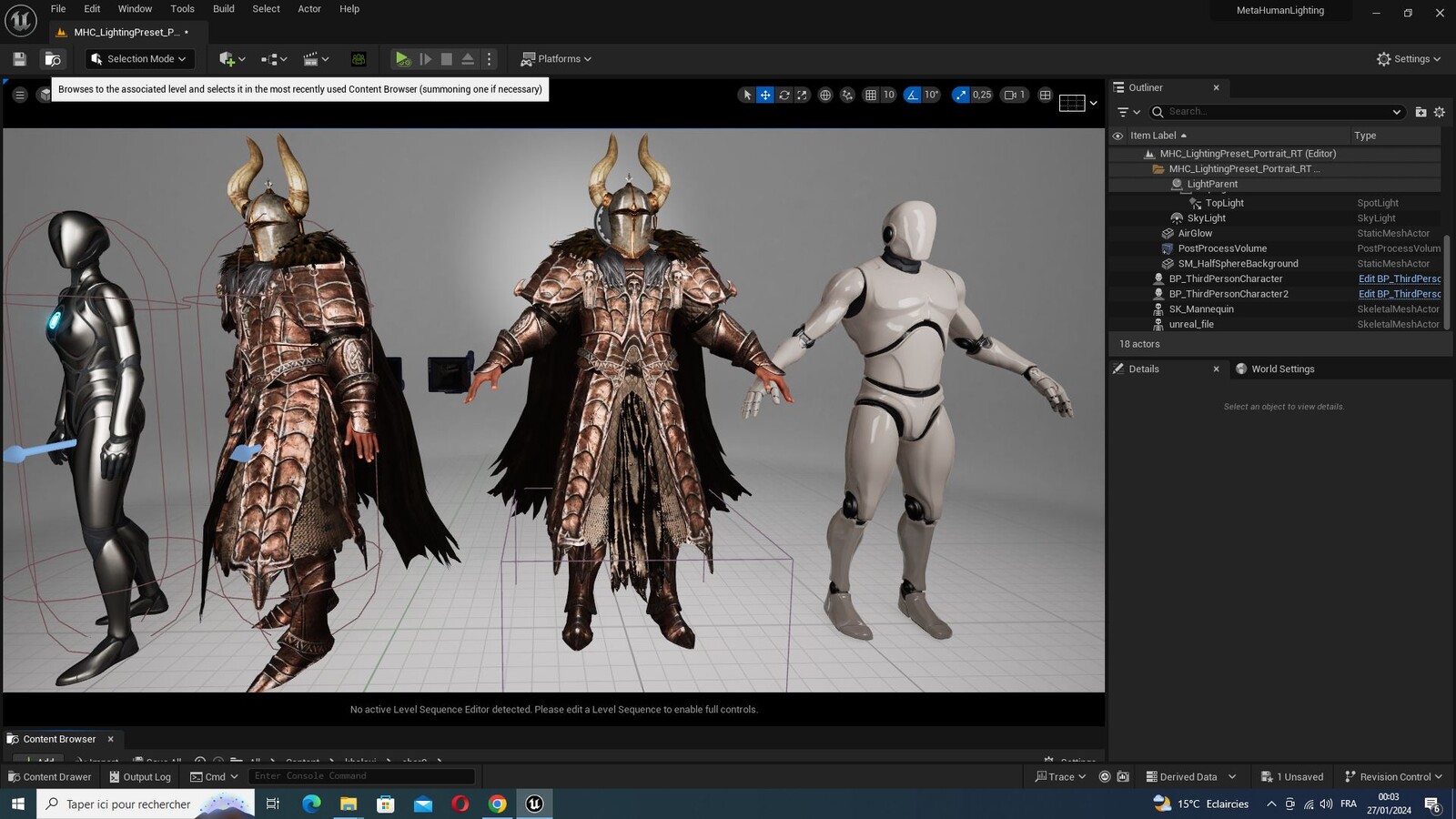This screenshot has width=1456, height=819.
Task: Open the Revision Control menu
Action: tap(1393, 777)
